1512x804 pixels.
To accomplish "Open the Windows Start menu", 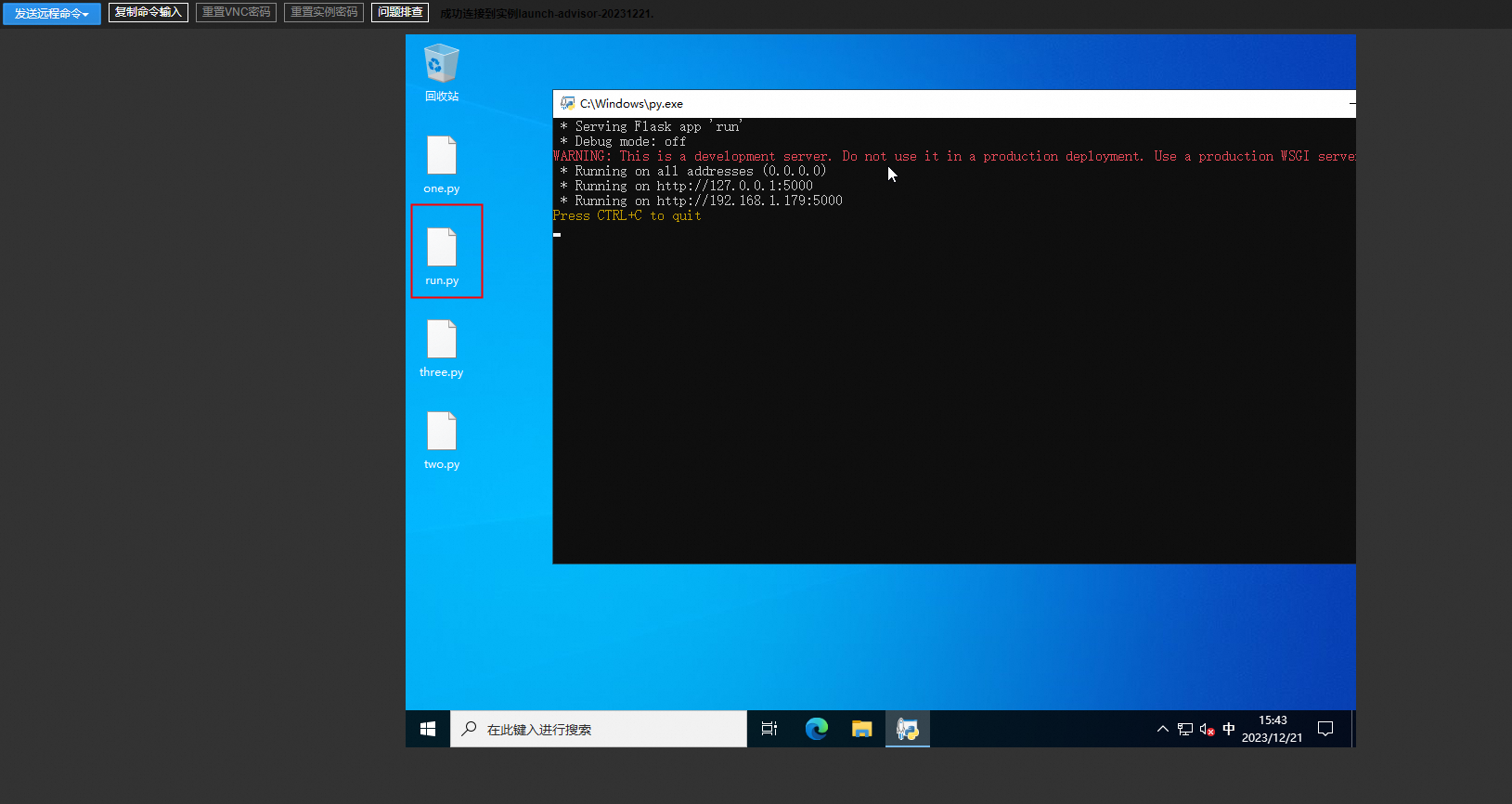I will tap(428, 729).
